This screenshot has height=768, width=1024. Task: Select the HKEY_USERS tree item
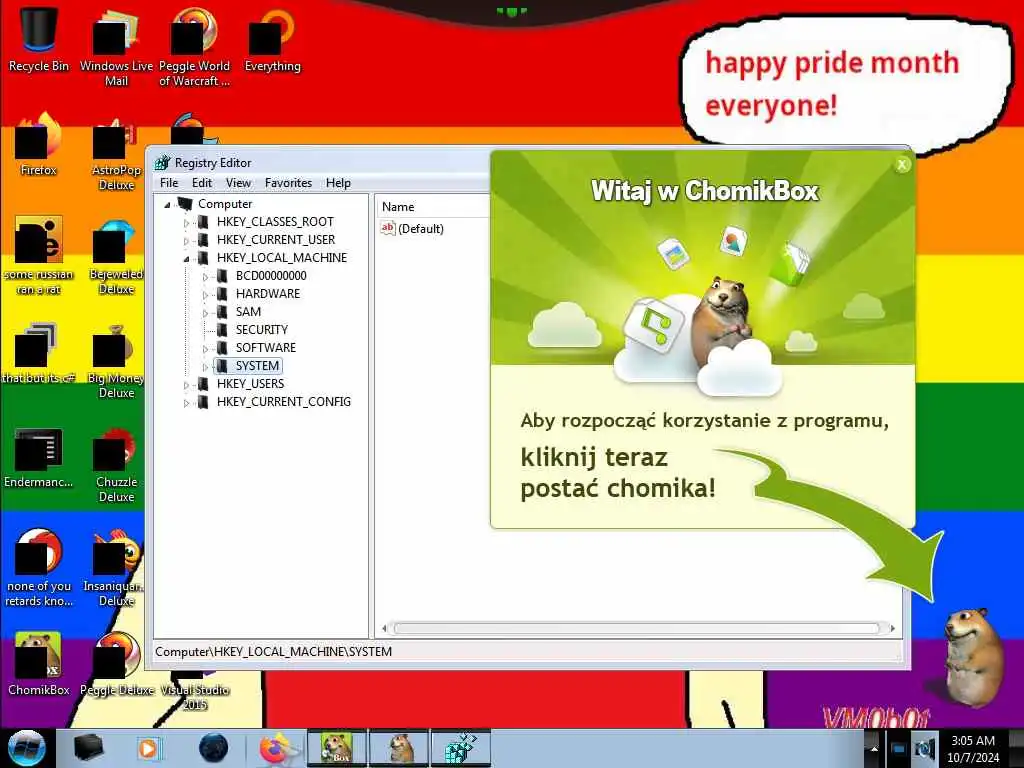[x=250, y=383]
